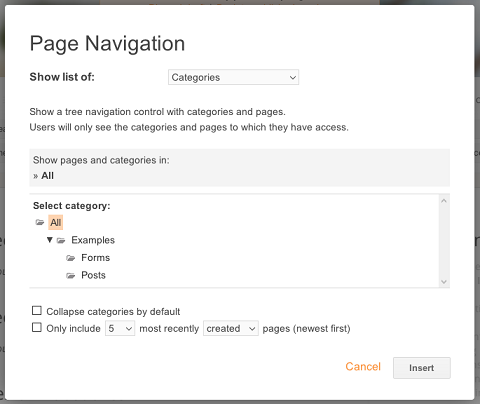Select the Forms category
The width and height of the screenshot is (480, 404).
pos(96,258)
